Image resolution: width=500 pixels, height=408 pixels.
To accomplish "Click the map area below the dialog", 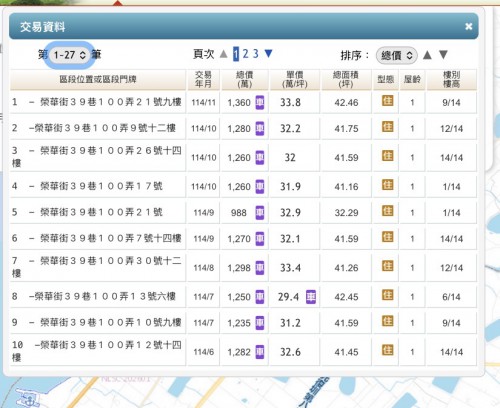I will (x=250, y=393).
